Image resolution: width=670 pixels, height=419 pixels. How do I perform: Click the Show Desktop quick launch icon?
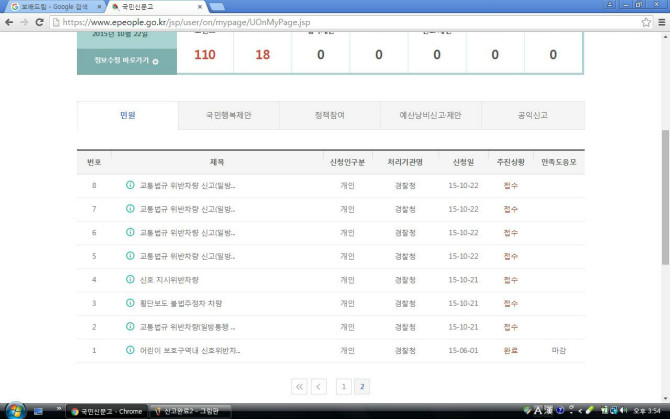point(38,411)
